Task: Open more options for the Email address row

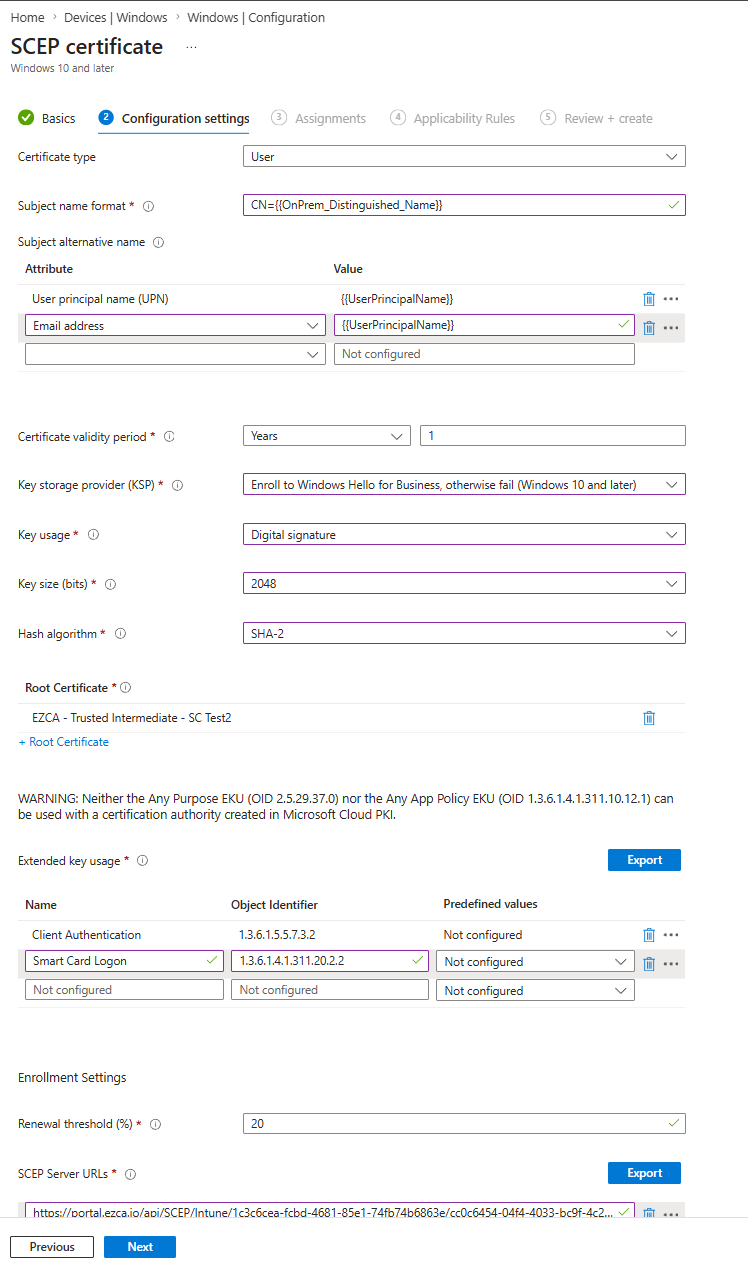Action: 671,327
